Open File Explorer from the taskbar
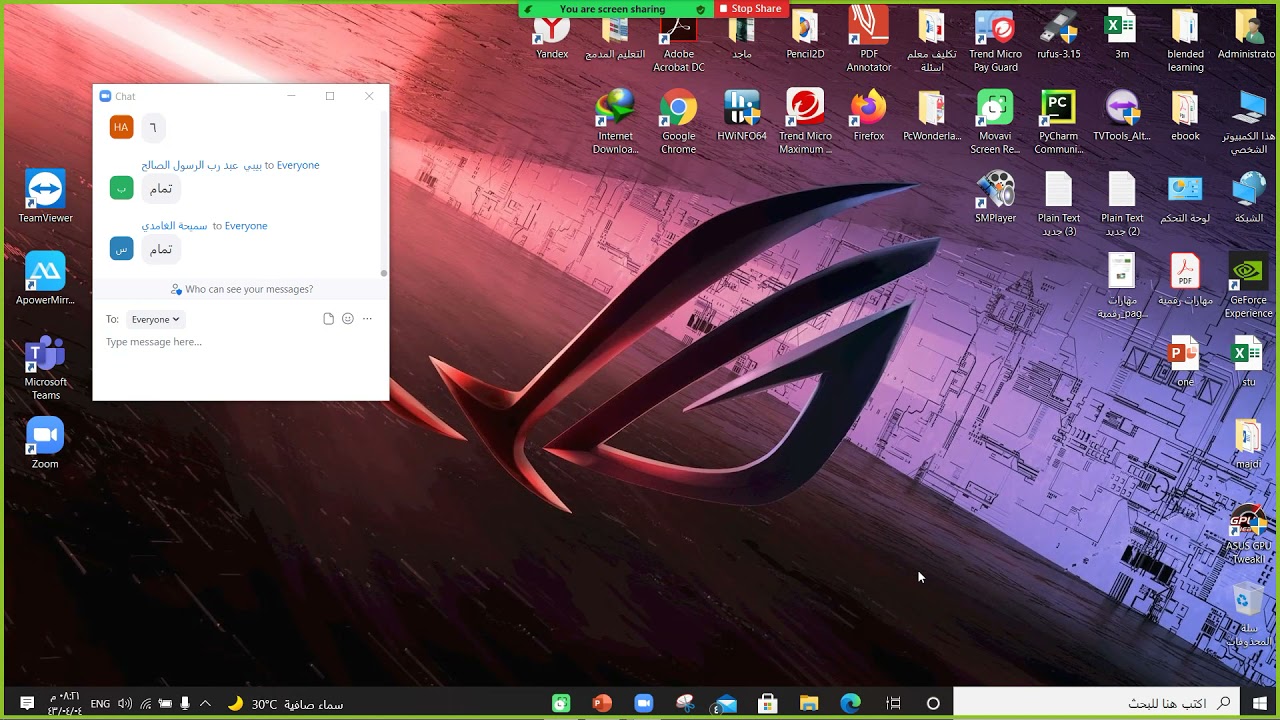Image resolution: width=1280 pixels, height=720 pixels. pyautogui.click(x=809, y=703)
